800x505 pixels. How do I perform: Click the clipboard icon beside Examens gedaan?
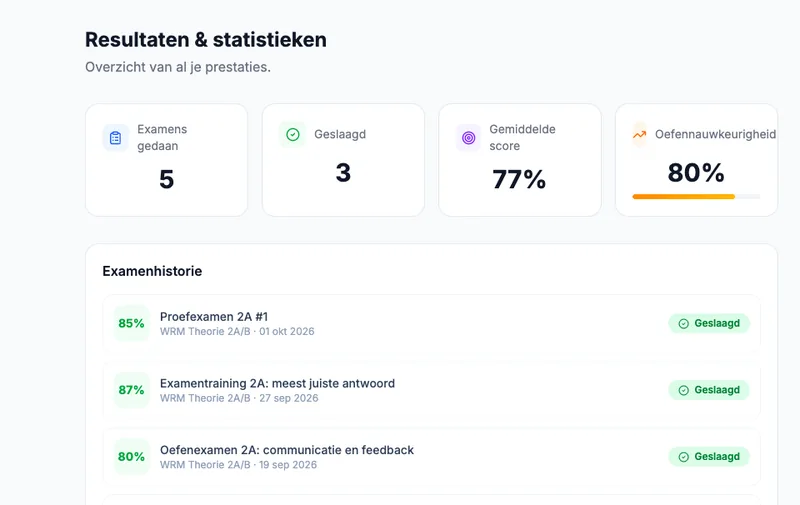[x=115, y=138]
